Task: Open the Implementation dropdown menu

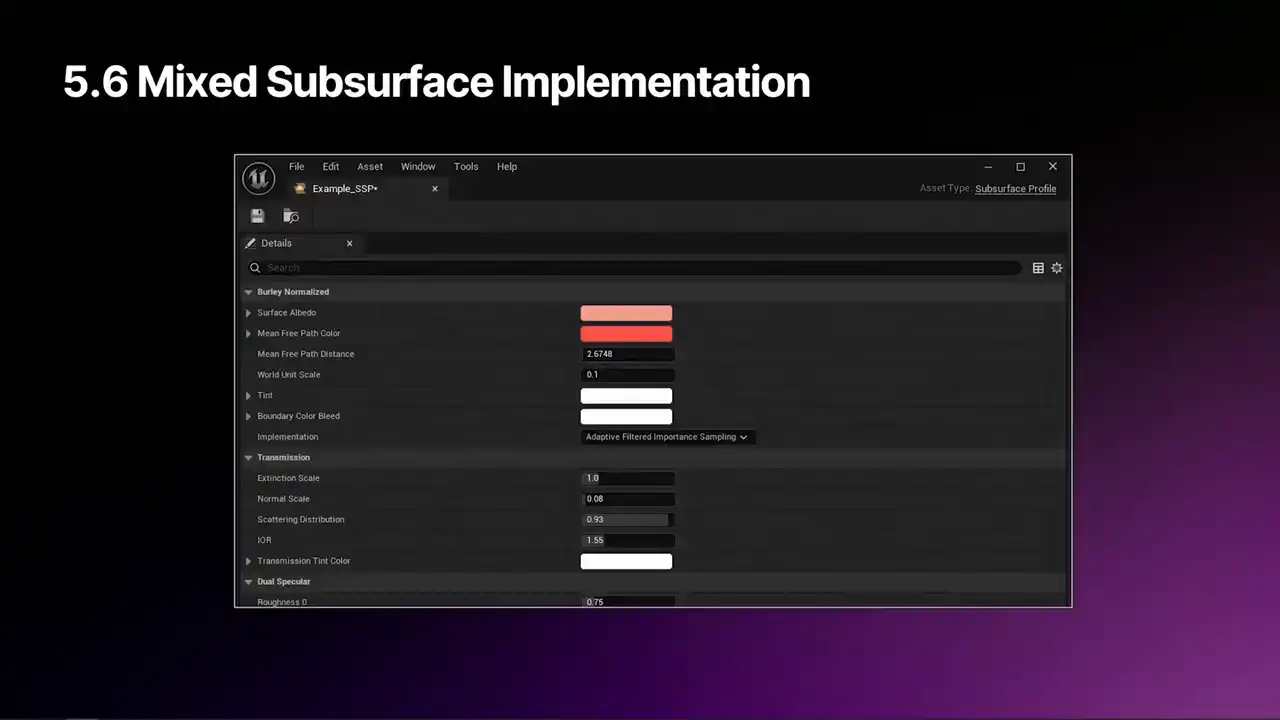Action: (x=667, y=437)
